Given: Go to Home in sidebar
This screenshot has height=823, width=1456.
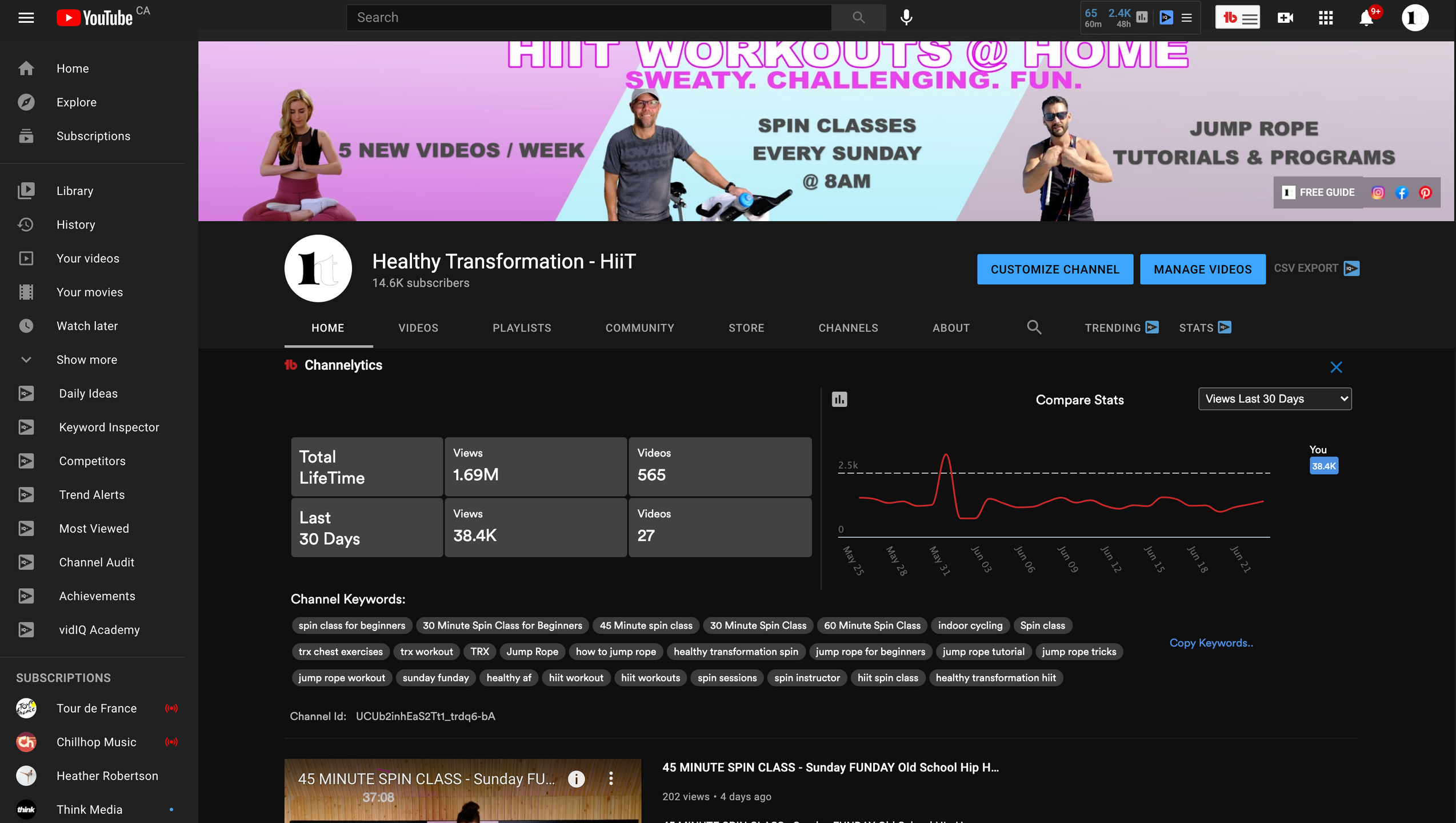Looking at the screenshot, I should (x=93, y=68).
